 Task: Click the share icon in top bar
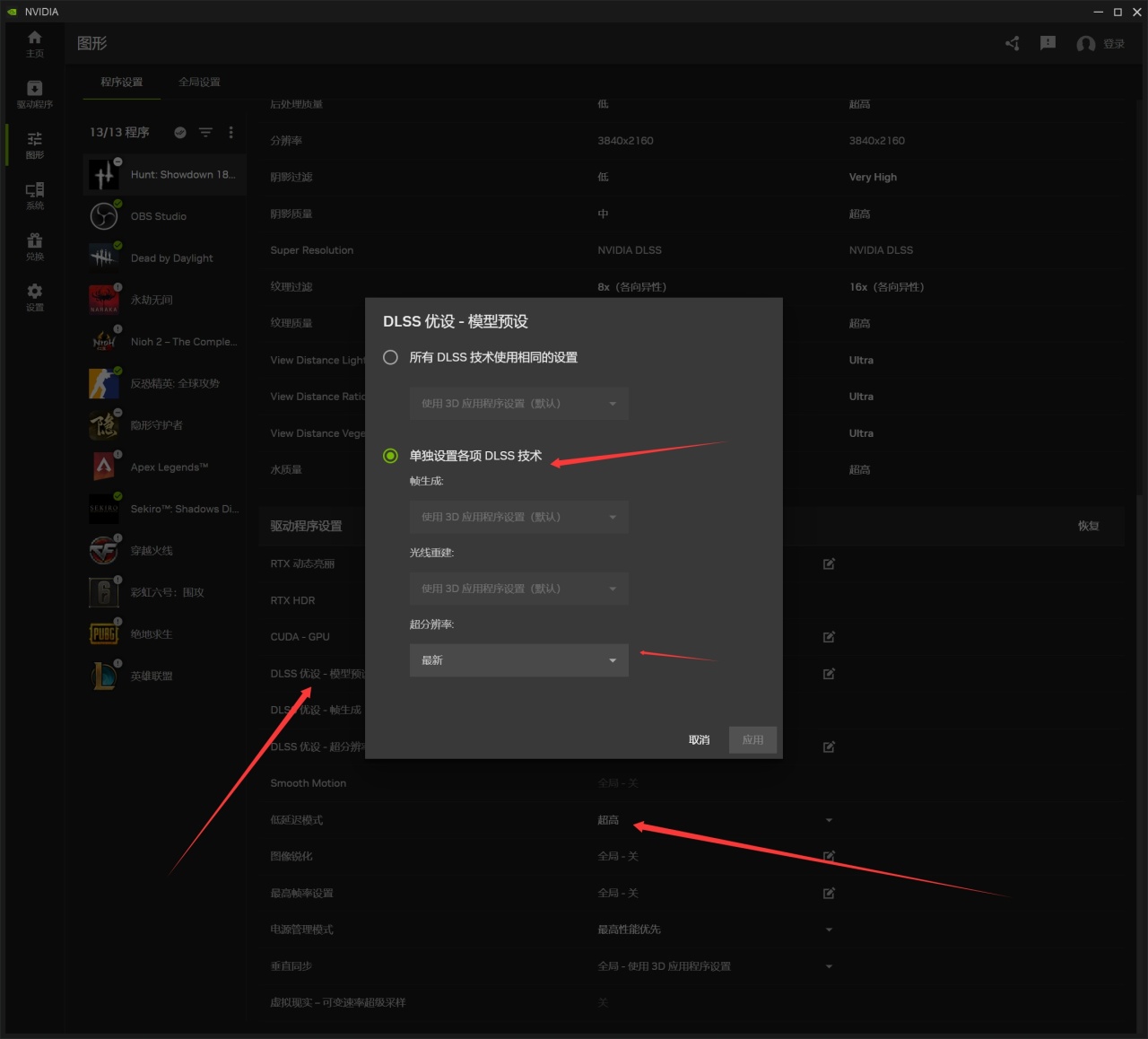pos(1013,43)
